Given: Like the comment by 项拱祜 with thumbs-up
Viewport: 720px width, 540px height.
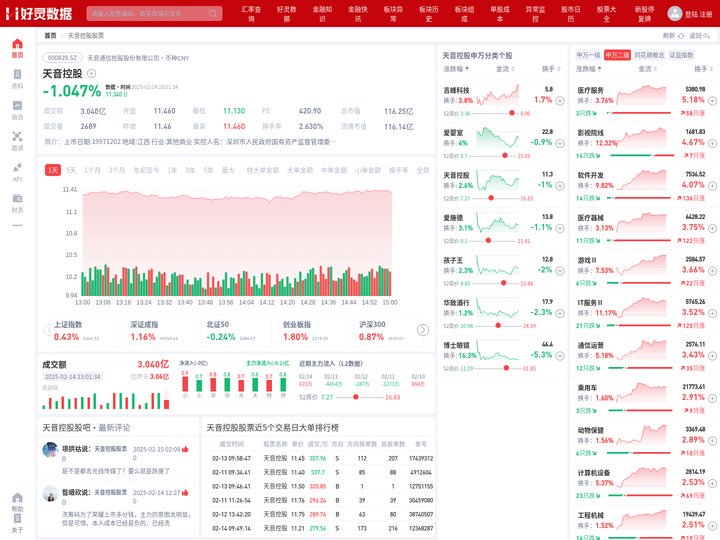Looking at the screenshot, I should click(185, 449).
